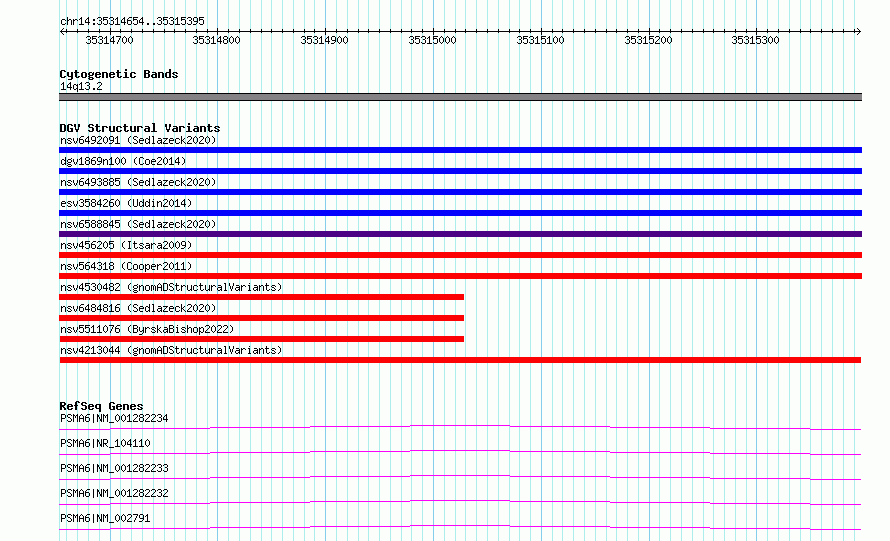Open variant nsv4213044 (gnomADStructuralVariants) label
Image resolution: width=890 pixels, height=541 pixels.
pos(171,350)
